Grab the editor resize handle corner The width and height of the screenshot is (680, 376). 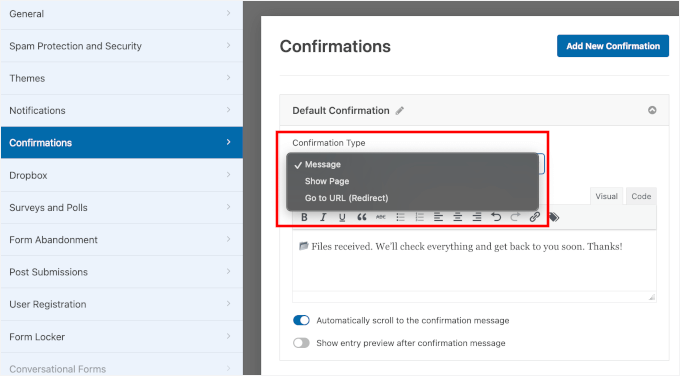point(652,297)
